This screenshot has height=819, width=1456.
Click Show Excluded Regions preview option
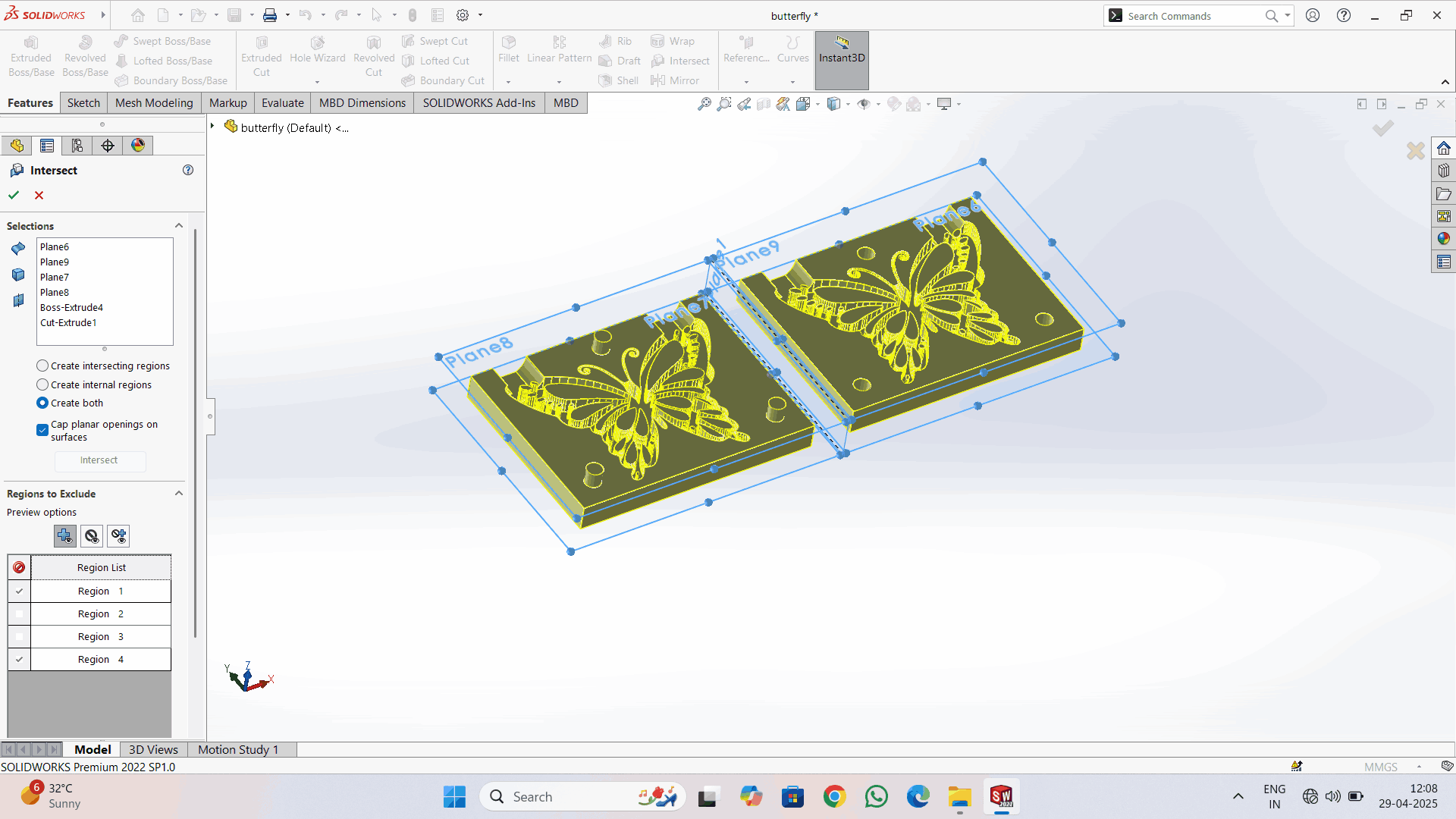(92, 536)
